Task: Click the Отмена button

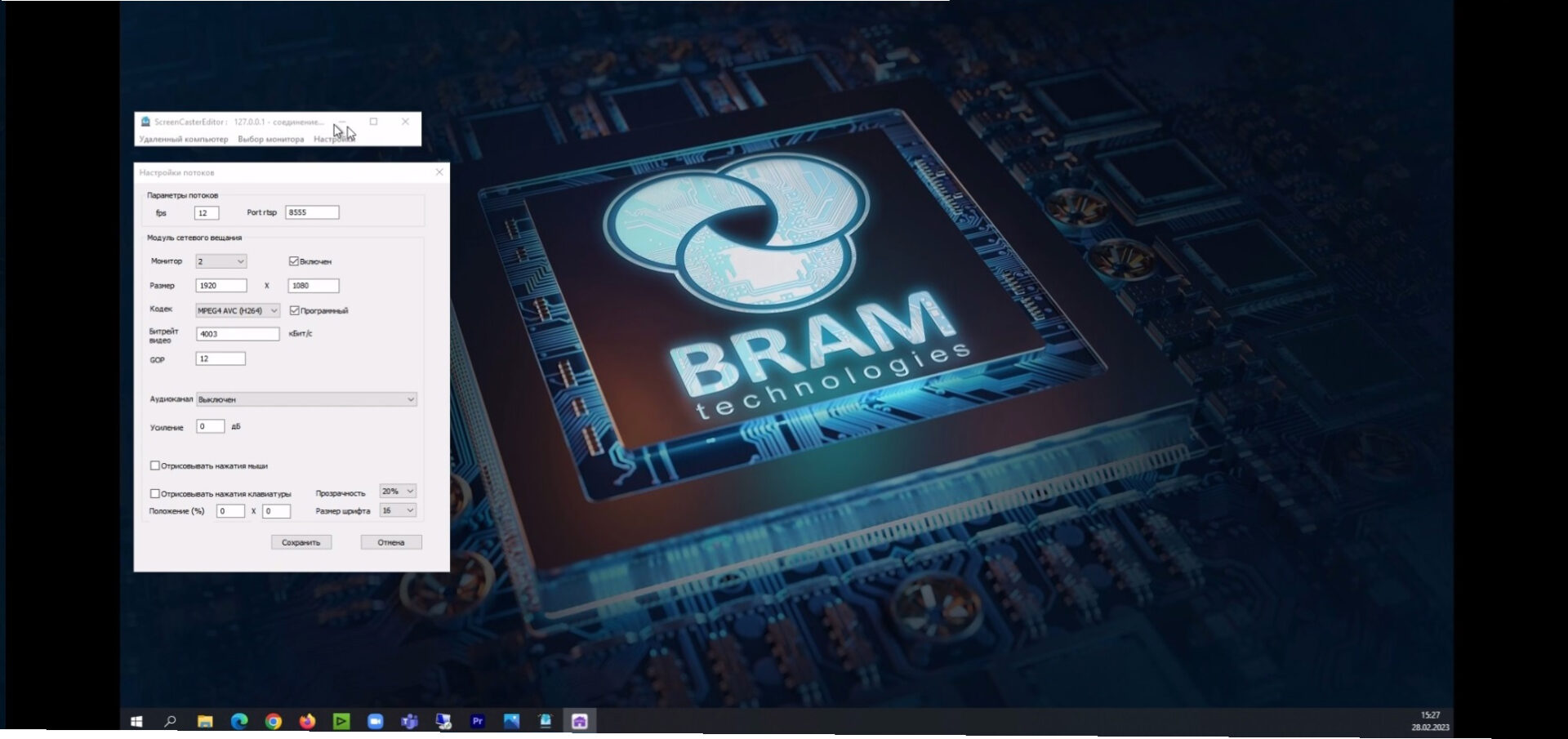Action: [391, 542]
